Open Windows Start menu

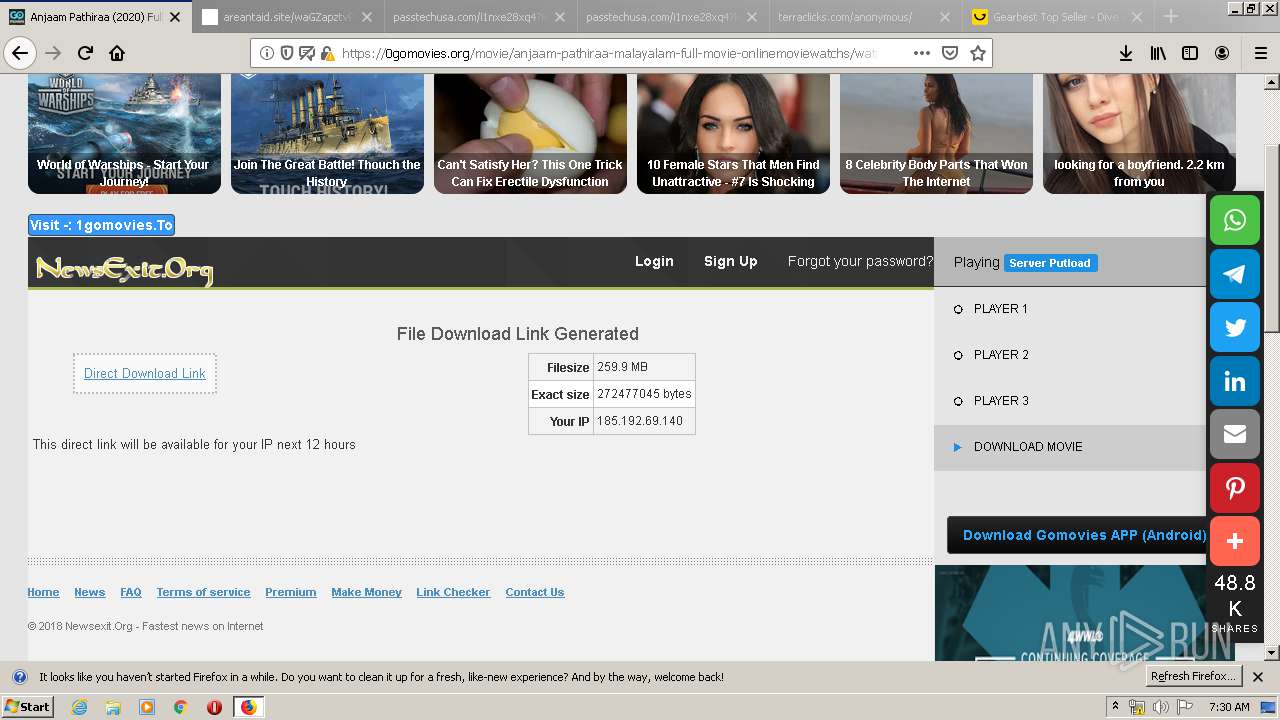28,707
